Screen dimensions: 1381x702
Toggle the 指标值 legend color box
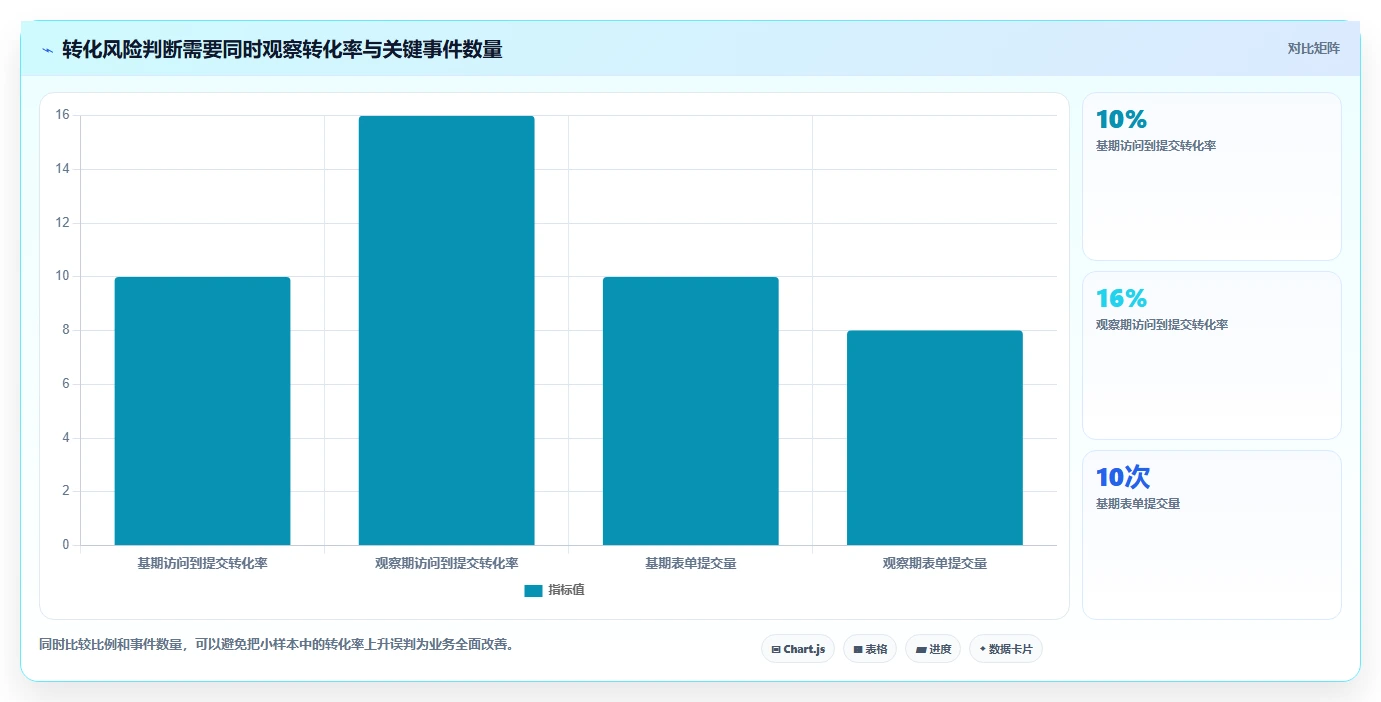coord(533,591)
